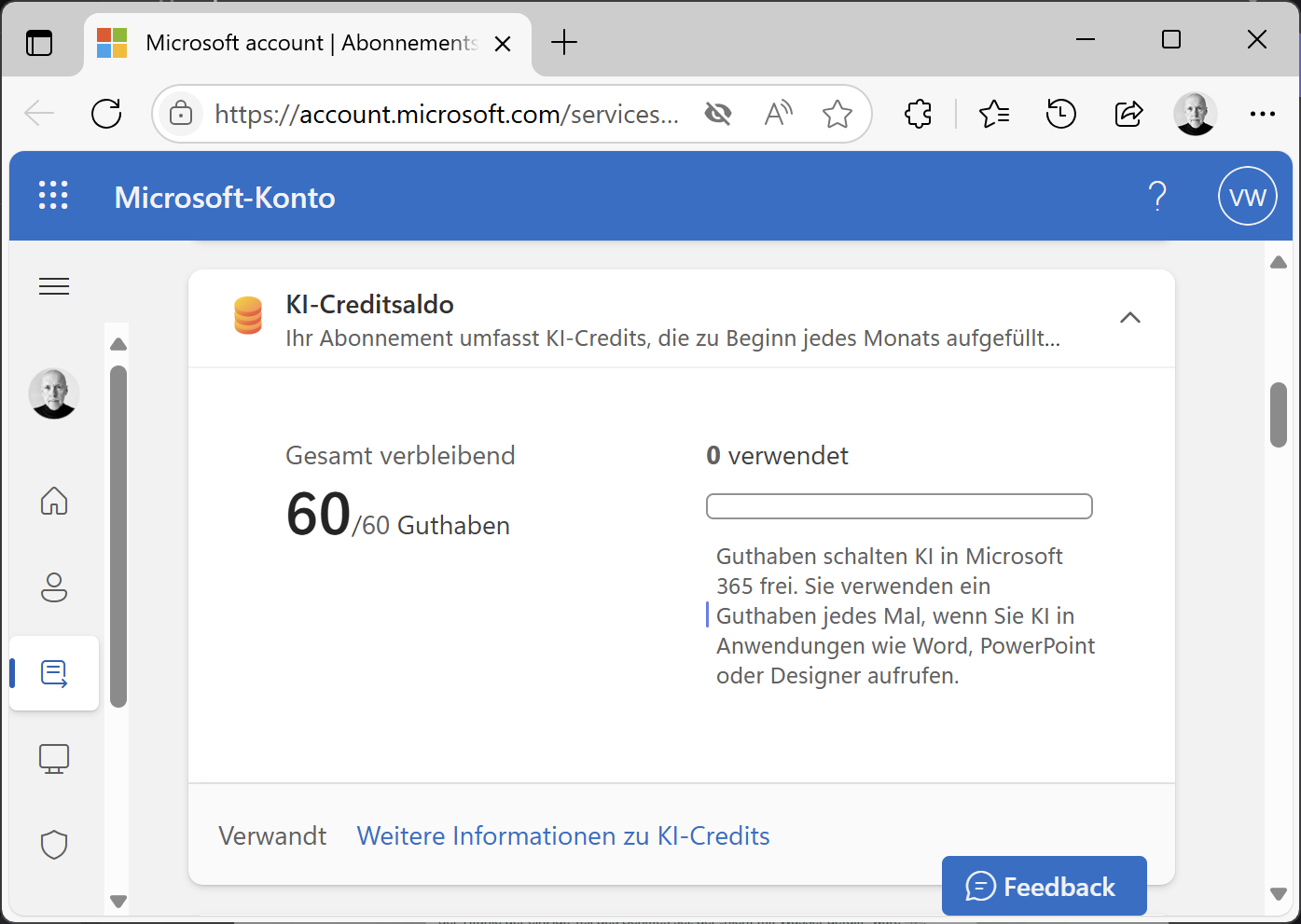The width and height of the screenshot is (1301, 924).
Task: Click the 'Verwandt' footer label
Action: coord(272,835)
